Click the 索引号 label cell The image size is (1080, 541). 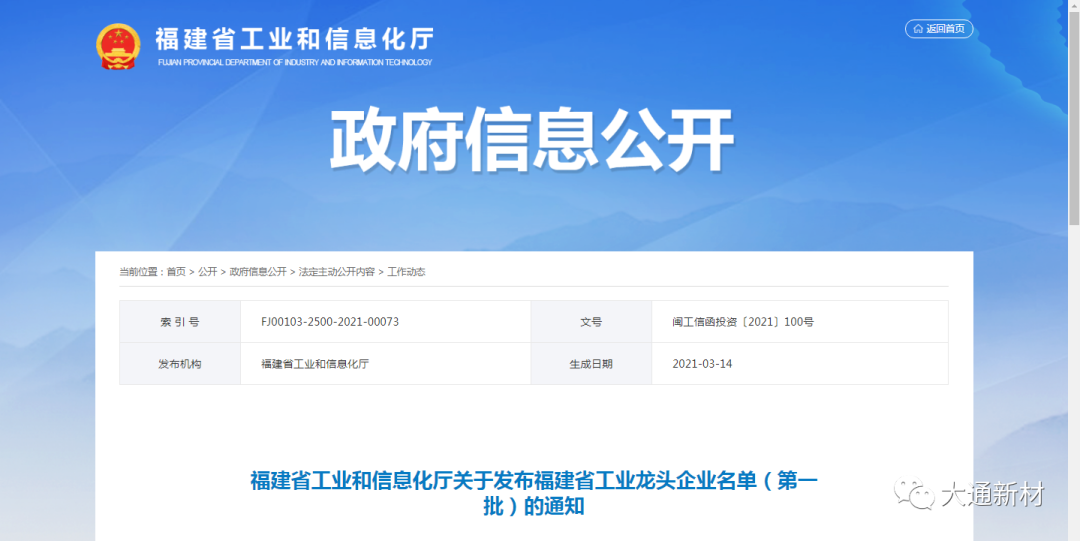(180, 322)
